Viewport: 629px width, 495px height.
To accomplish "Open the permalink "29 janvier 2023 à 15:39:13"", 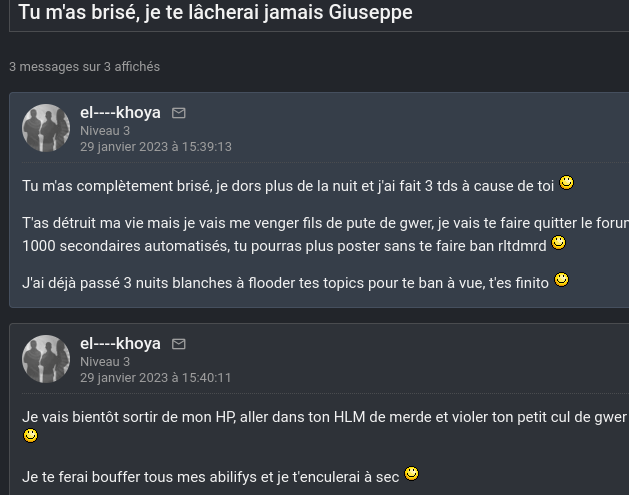I will pyautogui.click(x=156, y=146).
